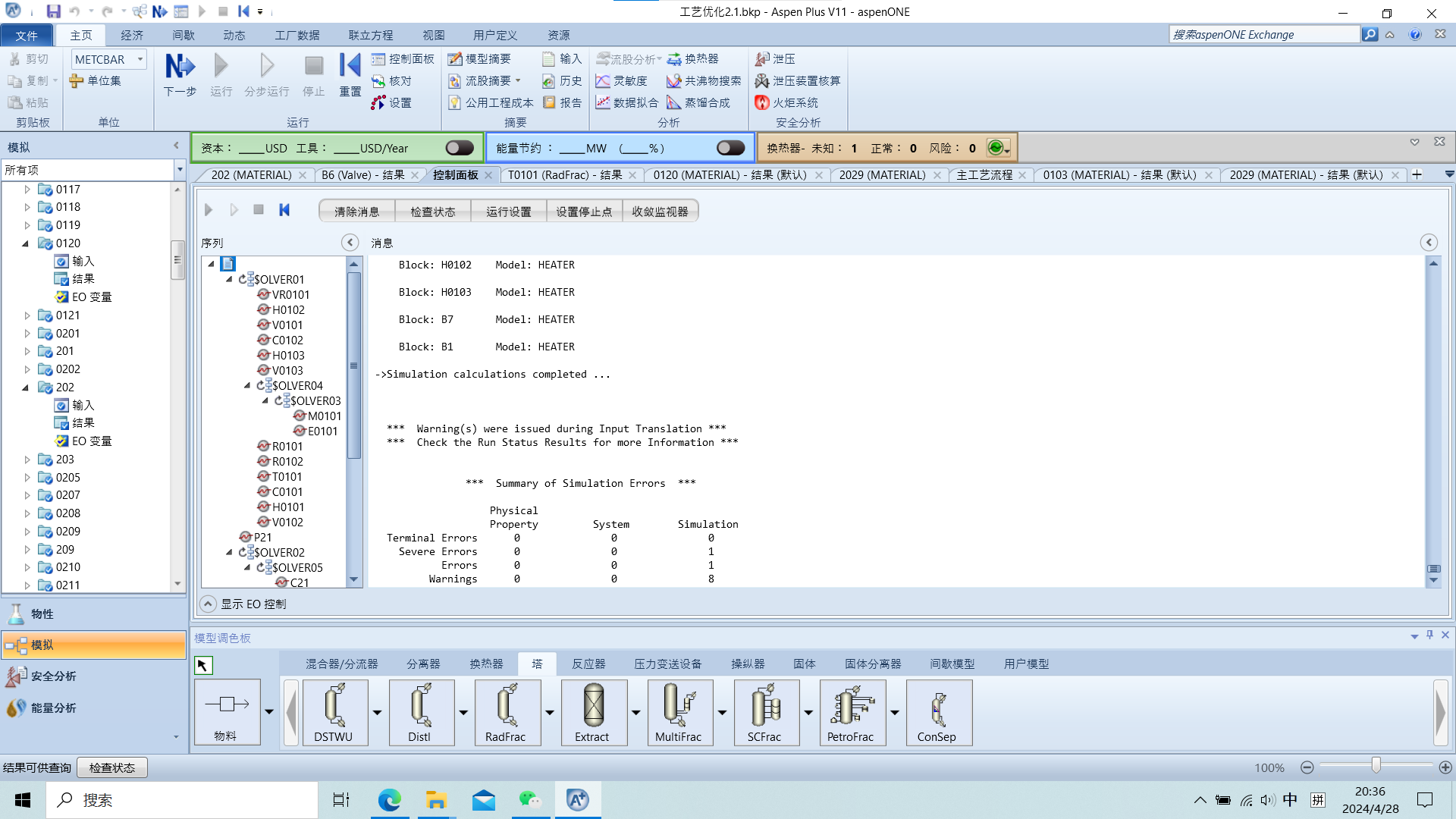
Task: Open the 文件 menu
Action: tap(27, 36)
